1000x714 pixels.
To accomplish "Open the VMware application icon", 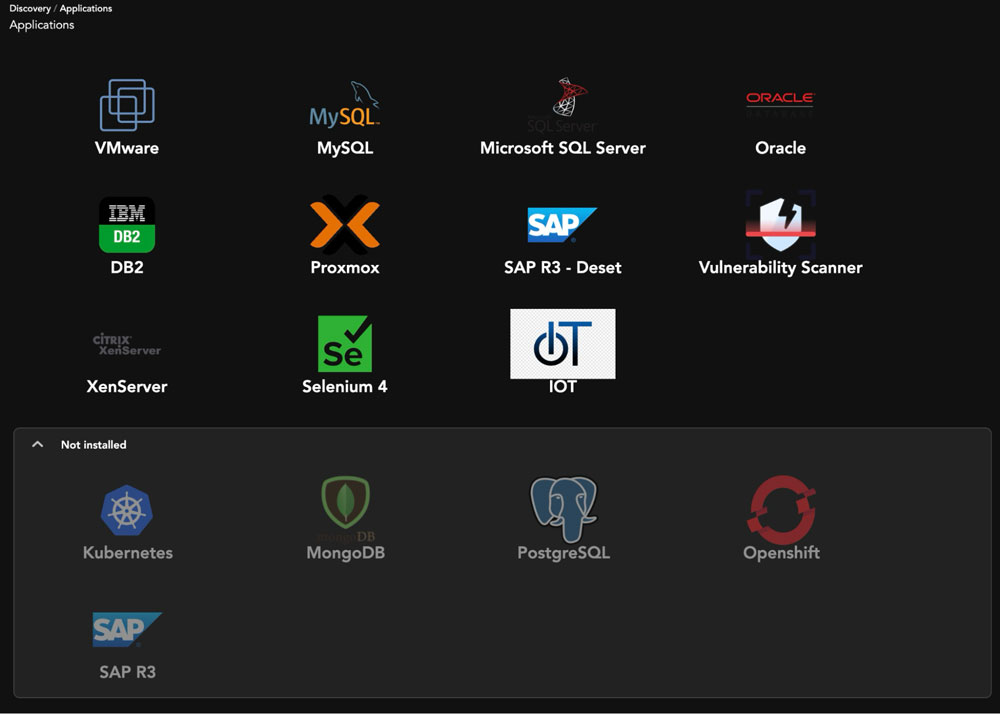I will click(x=127, y=105).
